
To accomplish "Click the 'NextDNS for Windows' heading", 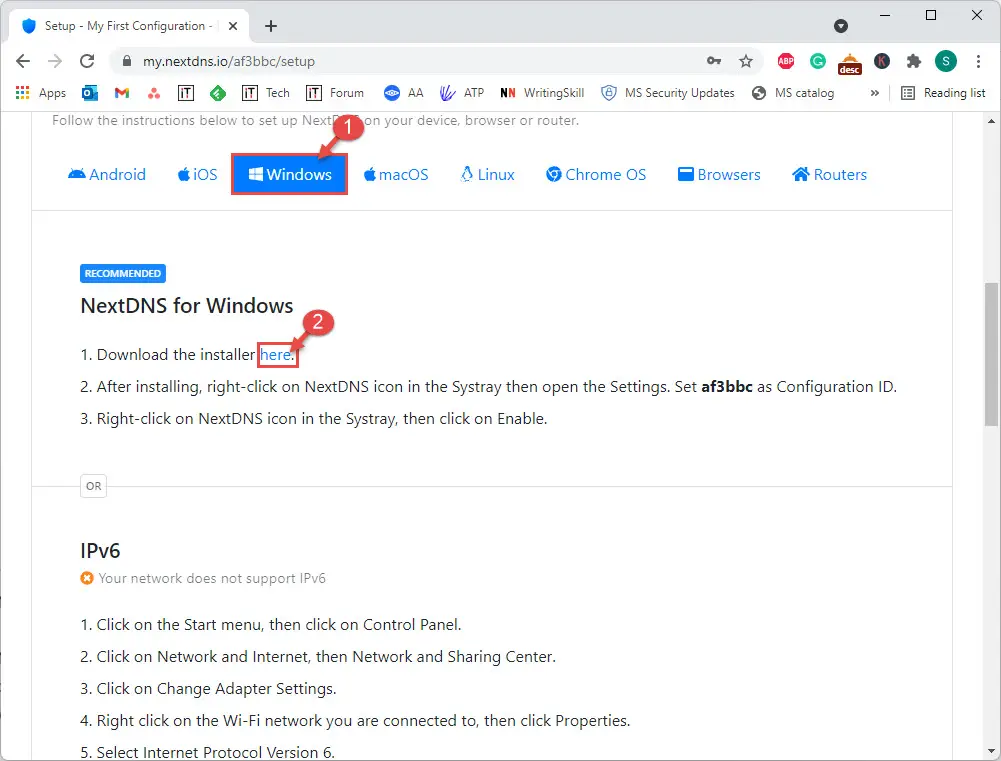I will click(x=186, y=306).
